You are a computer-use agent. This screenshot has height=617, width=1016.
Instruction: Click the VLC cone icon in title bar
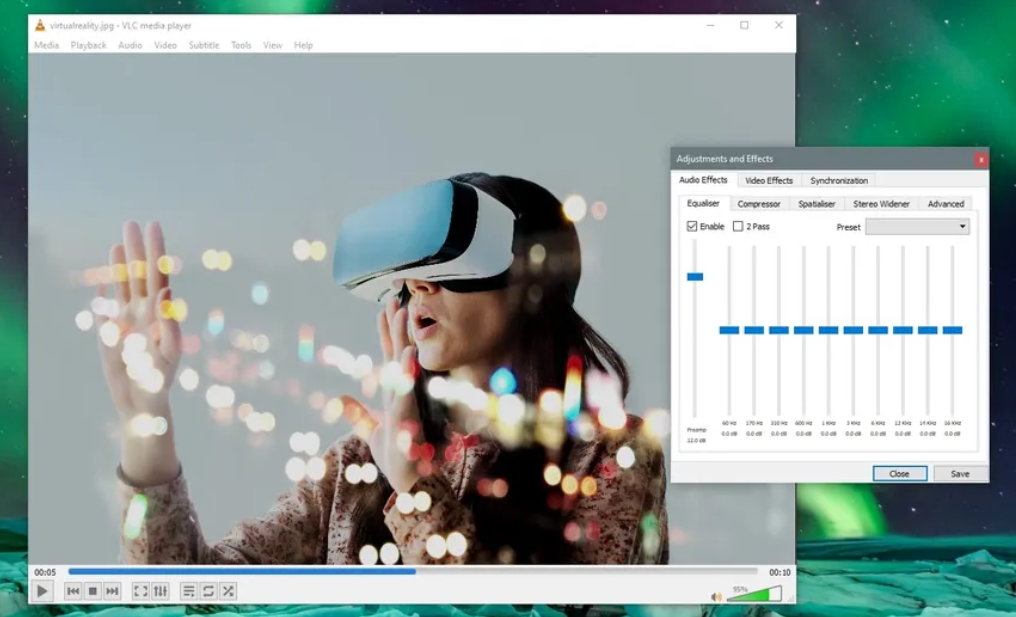click(x=40, y=25)
